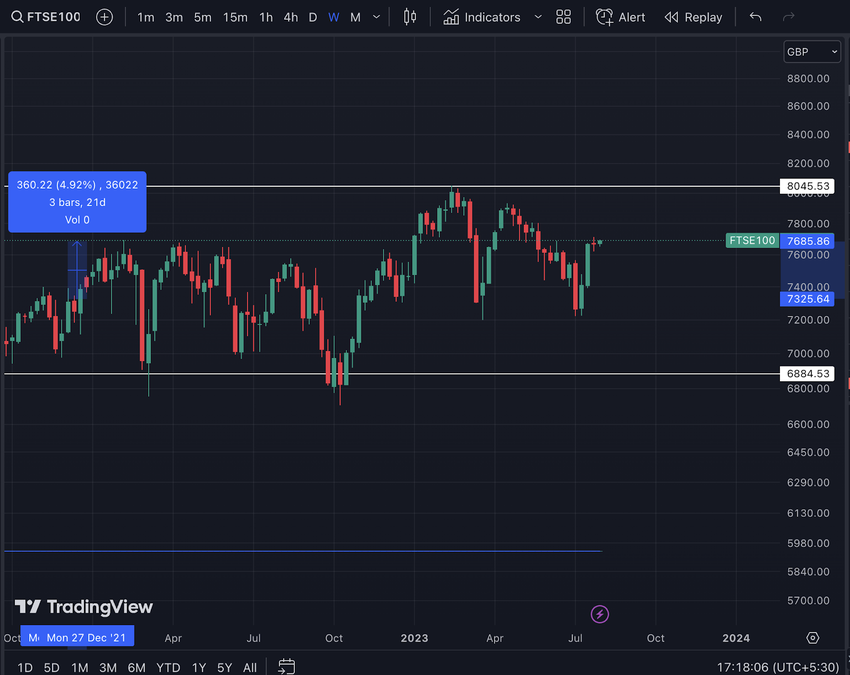Open the chart layout grid selector
The height and width of the screenshot is (675, 850).
[563, 17]
